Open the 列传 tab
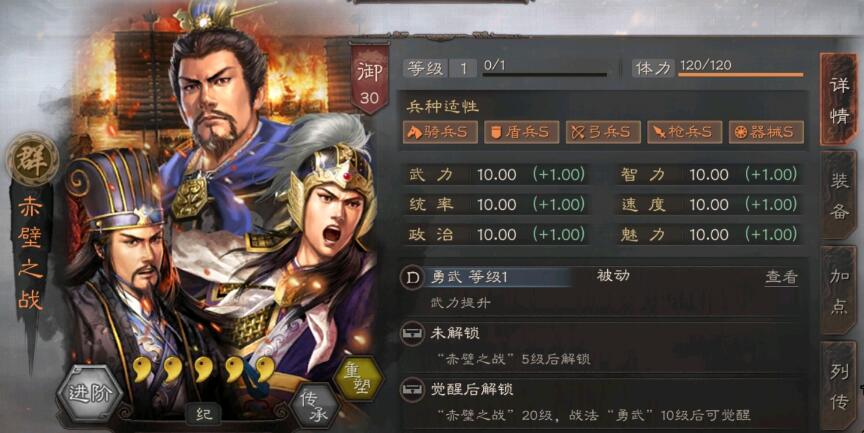The height and width of the screenshot is (433, 864). pyautogui.click(x=839, y=386)
